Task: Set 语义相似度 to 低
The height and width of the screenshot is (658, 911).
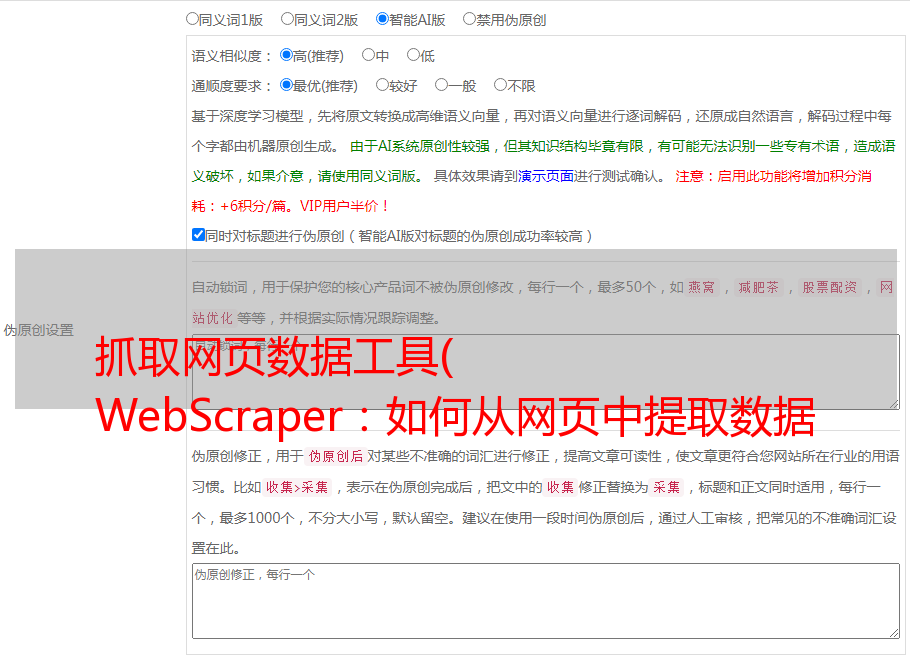Action: pyautogui.click(x=413, y=55)
